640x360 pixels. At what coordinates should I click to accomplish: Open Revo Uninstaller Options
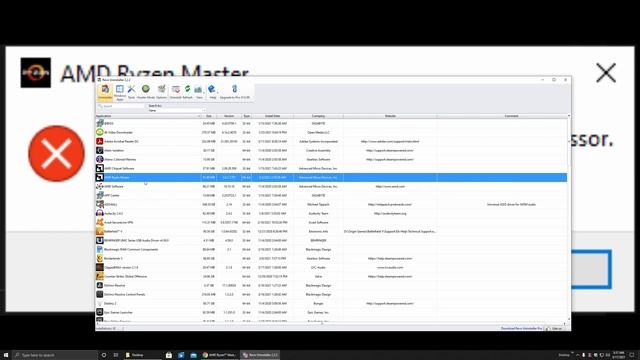point(162,92)
